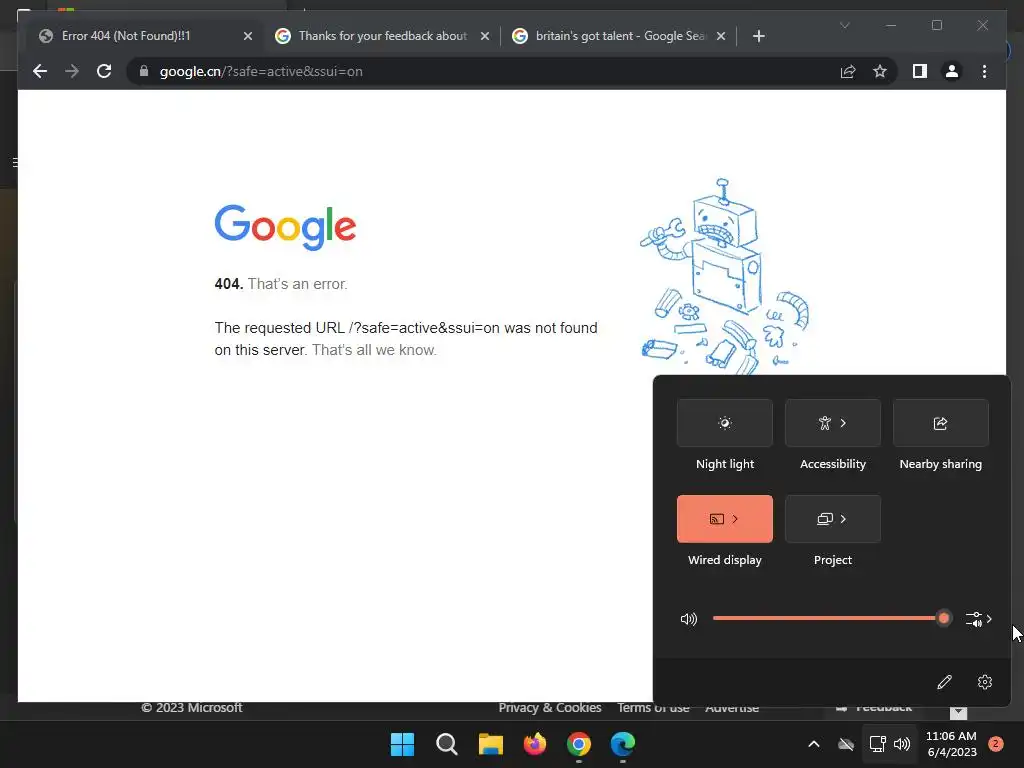Screen dimensions: 1024x768
Task: Switch to Thanks for your feedback tab
Action: tap(383, 36)
